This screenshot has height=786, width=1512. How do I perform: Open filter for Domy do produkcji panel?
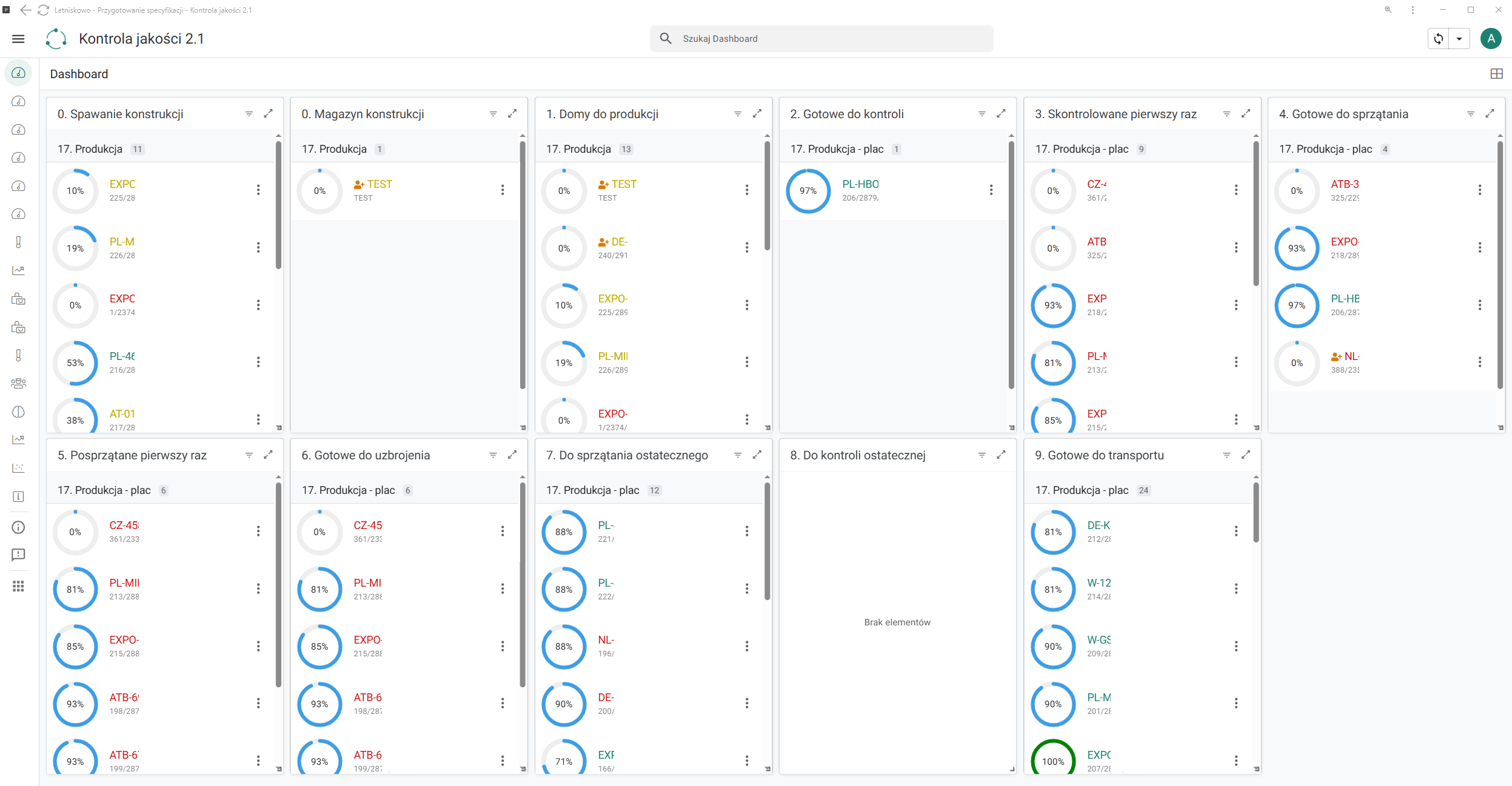point(738,114)
